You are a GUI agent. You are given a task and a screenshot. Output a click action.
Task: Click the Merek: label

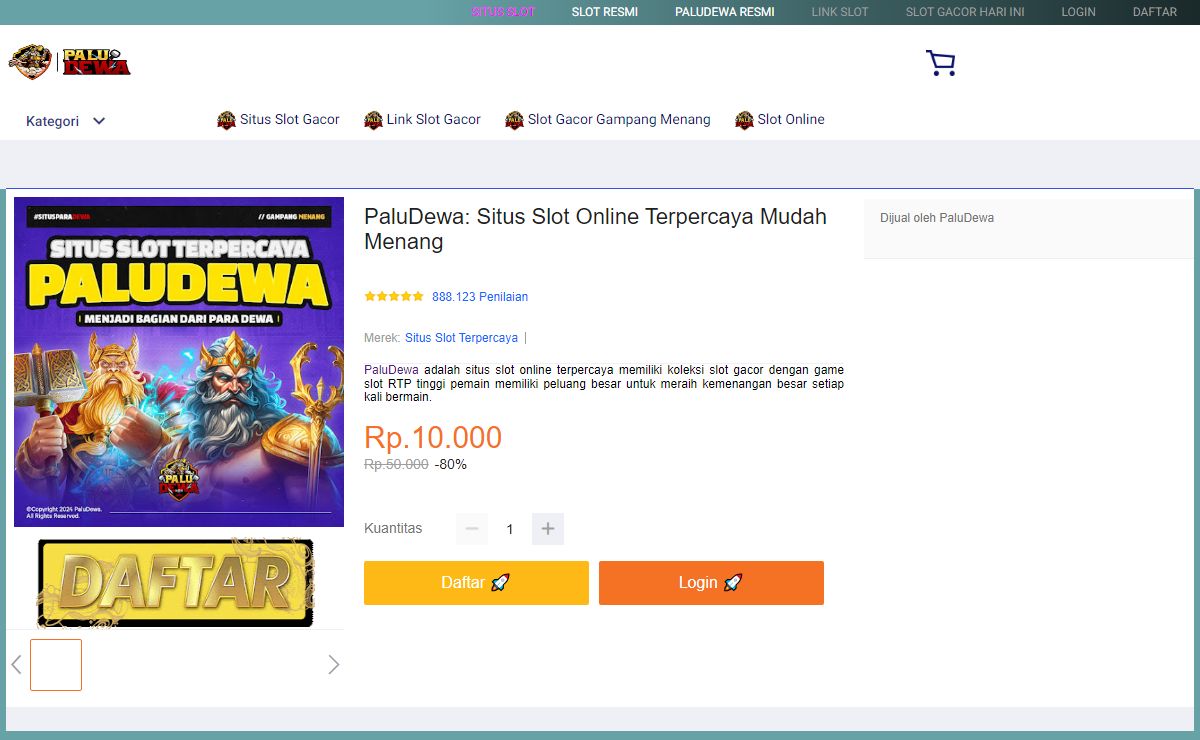tap(382, 338)
